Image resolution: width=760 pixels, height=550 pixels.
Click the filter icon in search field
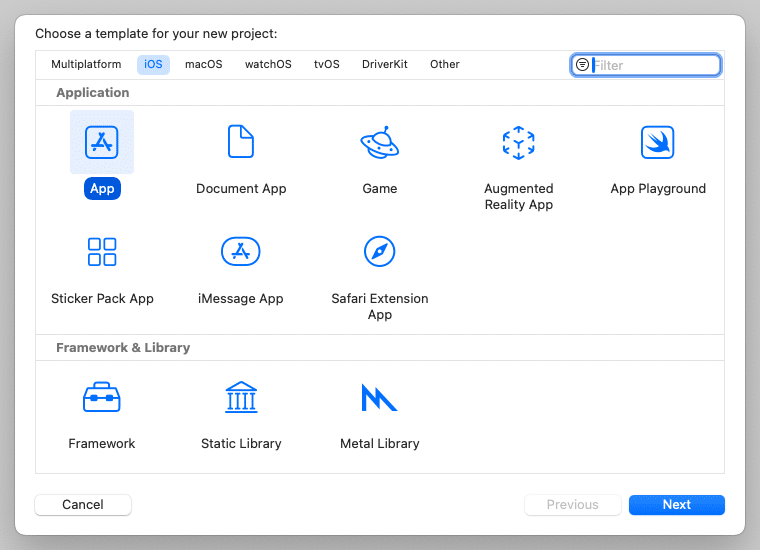click(582, 64)
